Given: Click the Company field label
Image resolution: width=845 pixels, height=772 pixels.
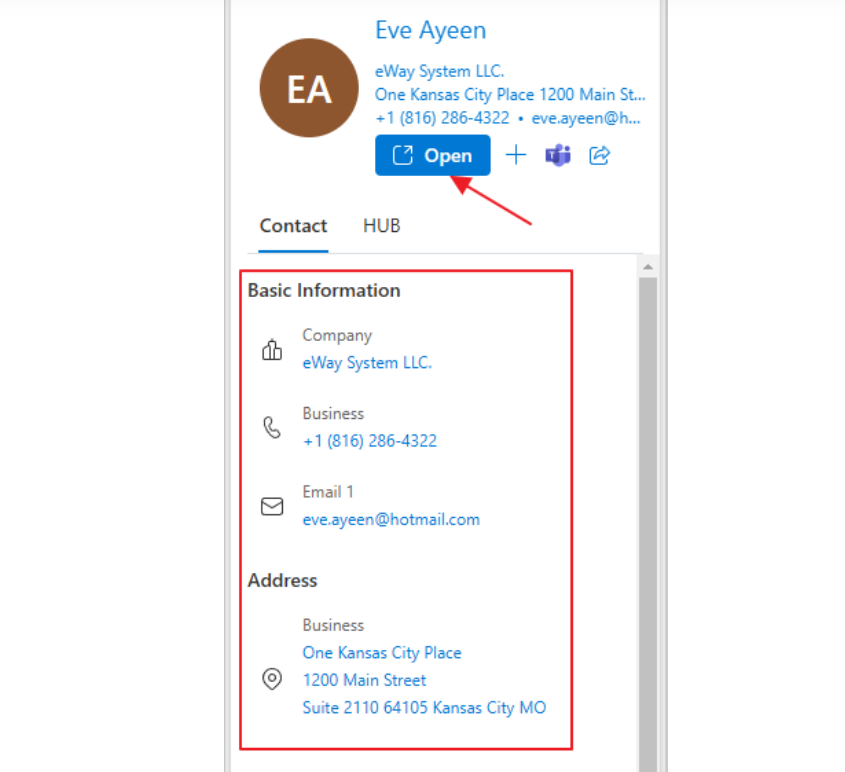Looking at the screenshot, I should [x=337, y=336].
